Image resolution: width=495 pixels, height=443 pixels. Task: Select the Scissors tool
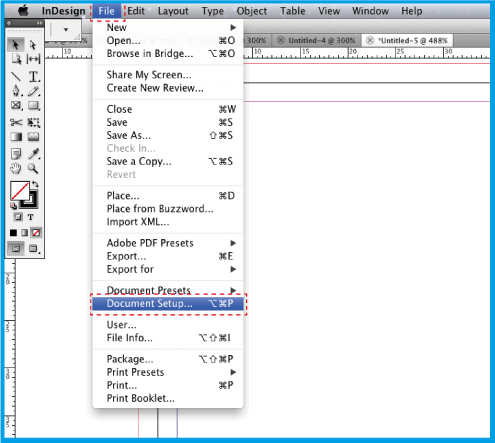(16, 122)
